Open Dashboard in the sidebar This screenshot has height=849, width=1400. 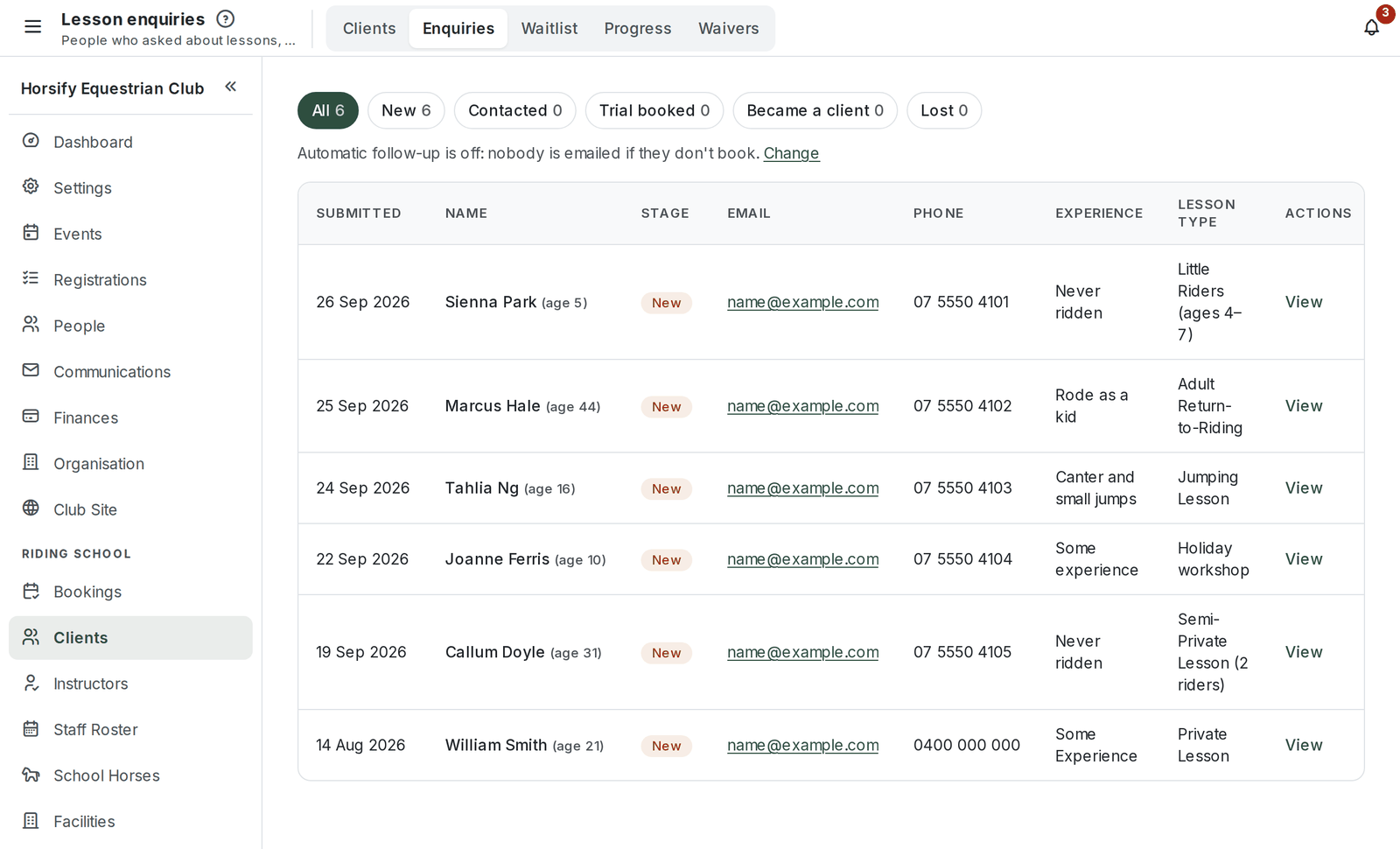coord(130,142)
